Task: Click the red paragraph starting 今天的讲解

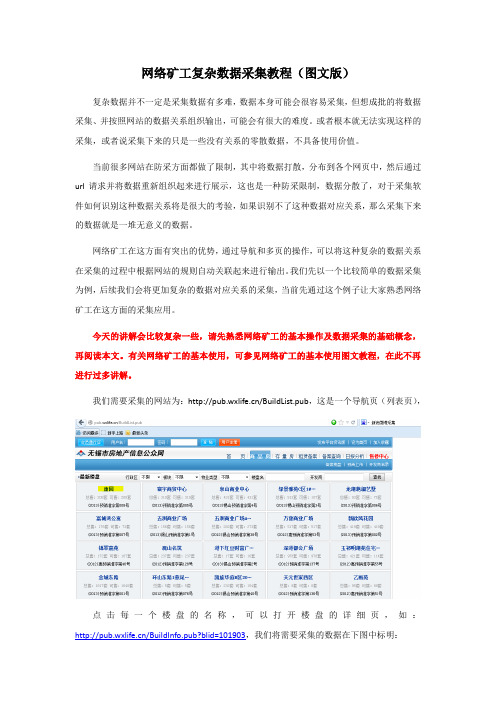Action: [x=248, y=356]
